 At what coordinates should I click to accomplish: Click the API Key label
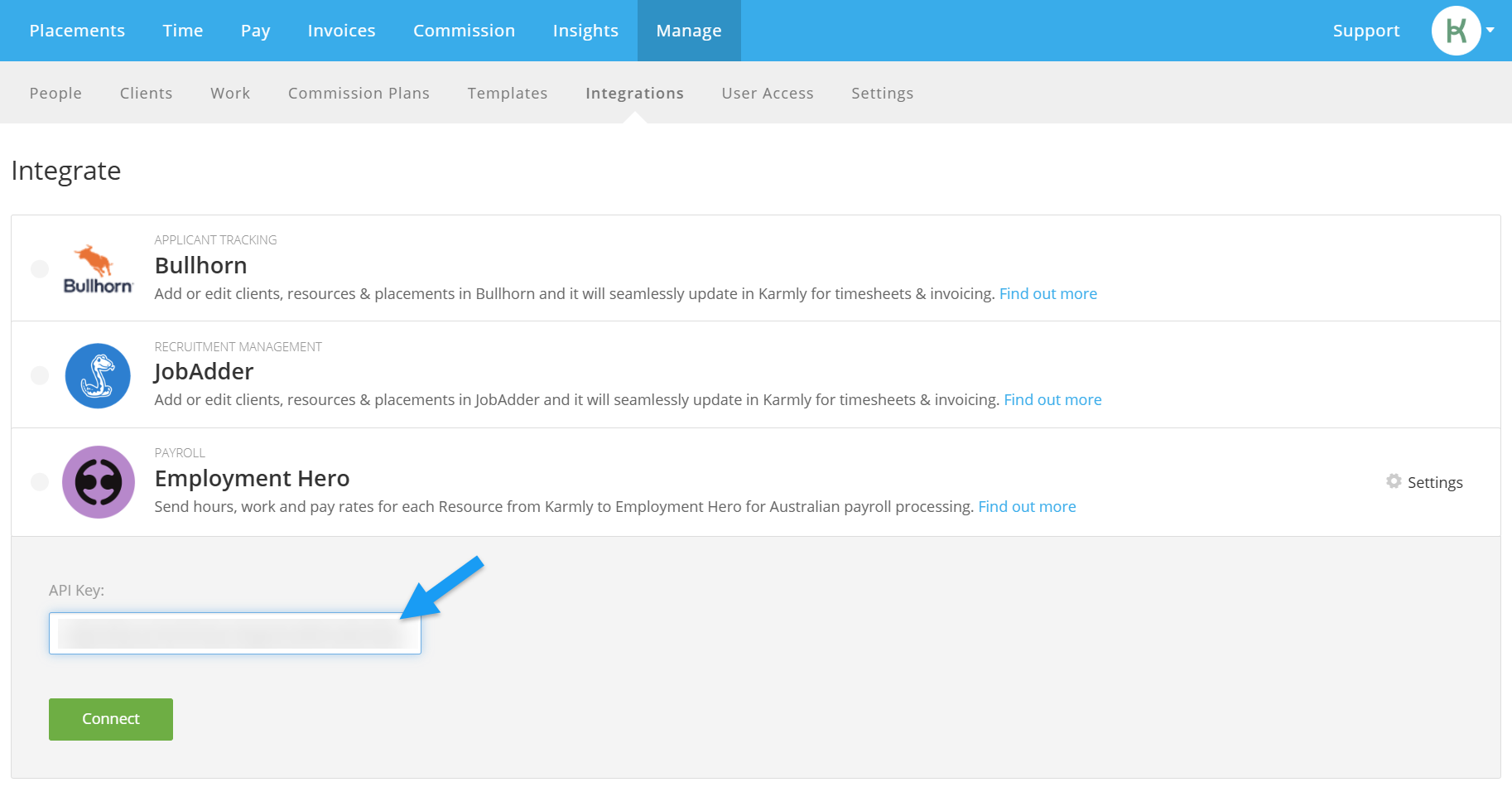click(x=76, y=590)
